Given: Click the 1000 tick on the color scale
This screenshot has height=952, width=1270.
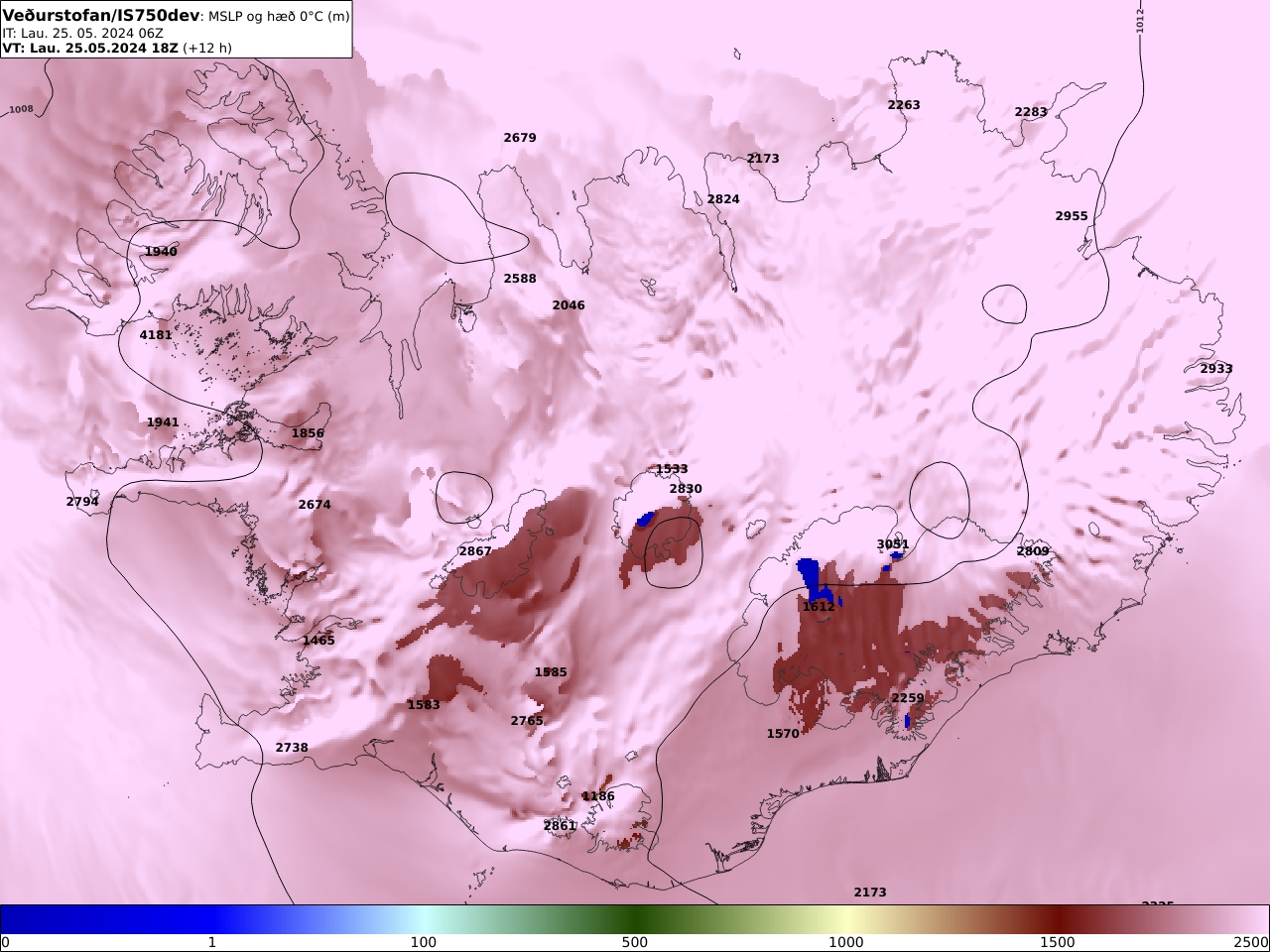Looking at the screenshot, I should pos(846,942).
